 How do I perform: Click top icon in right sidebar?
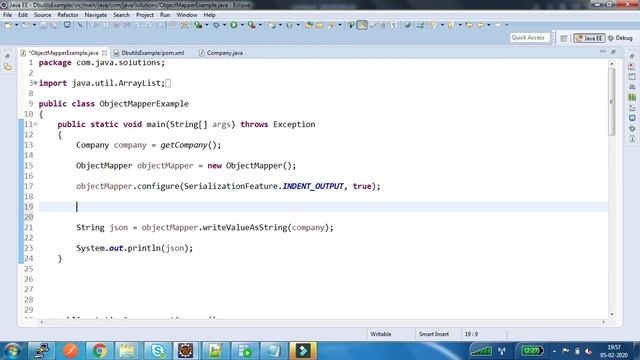click(632, 56)
